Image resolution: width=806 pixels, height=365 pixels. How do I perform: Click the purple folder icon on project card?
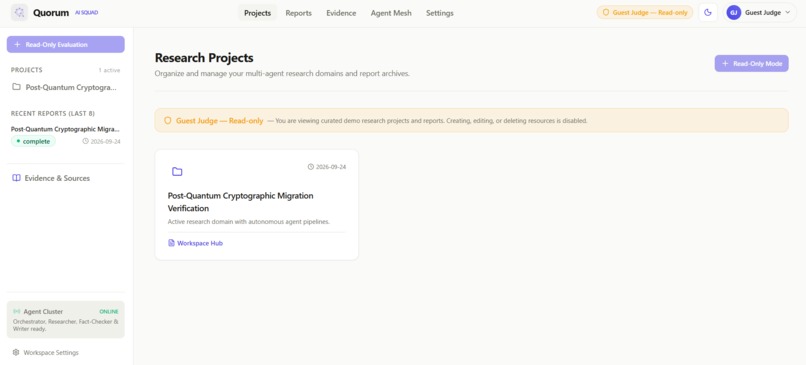pyautogui.click(x=177, y=172)
